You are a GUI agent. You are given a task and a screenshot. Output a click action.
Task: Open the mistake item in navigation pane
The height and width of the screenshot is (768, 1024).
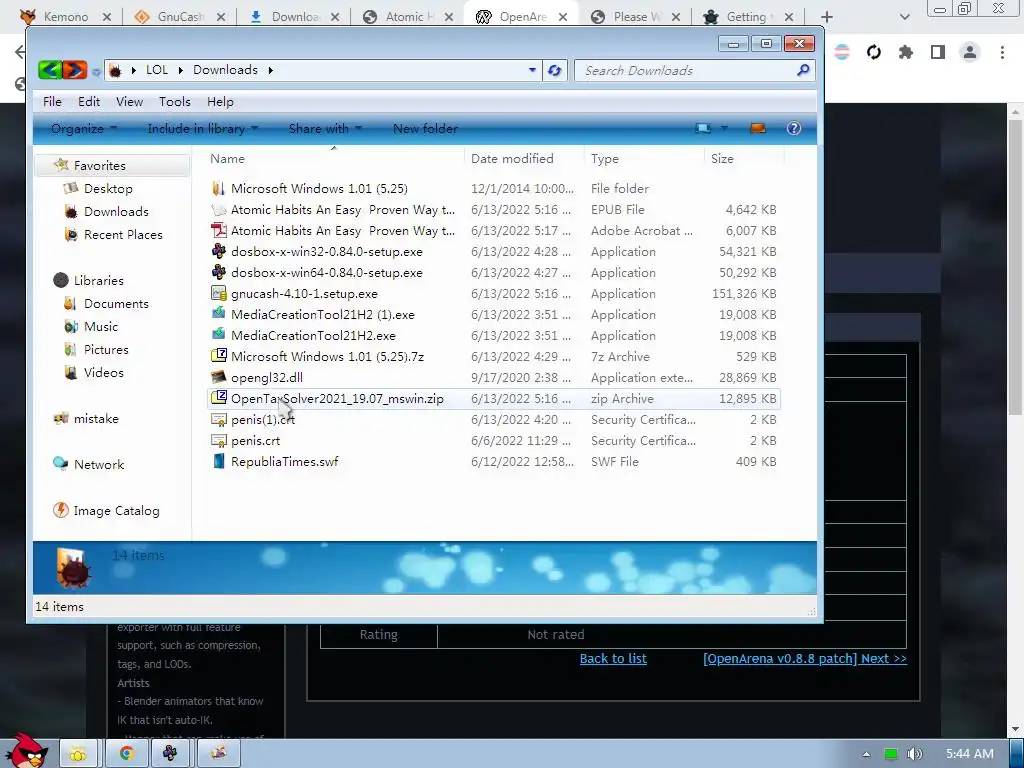pos(96,419)
